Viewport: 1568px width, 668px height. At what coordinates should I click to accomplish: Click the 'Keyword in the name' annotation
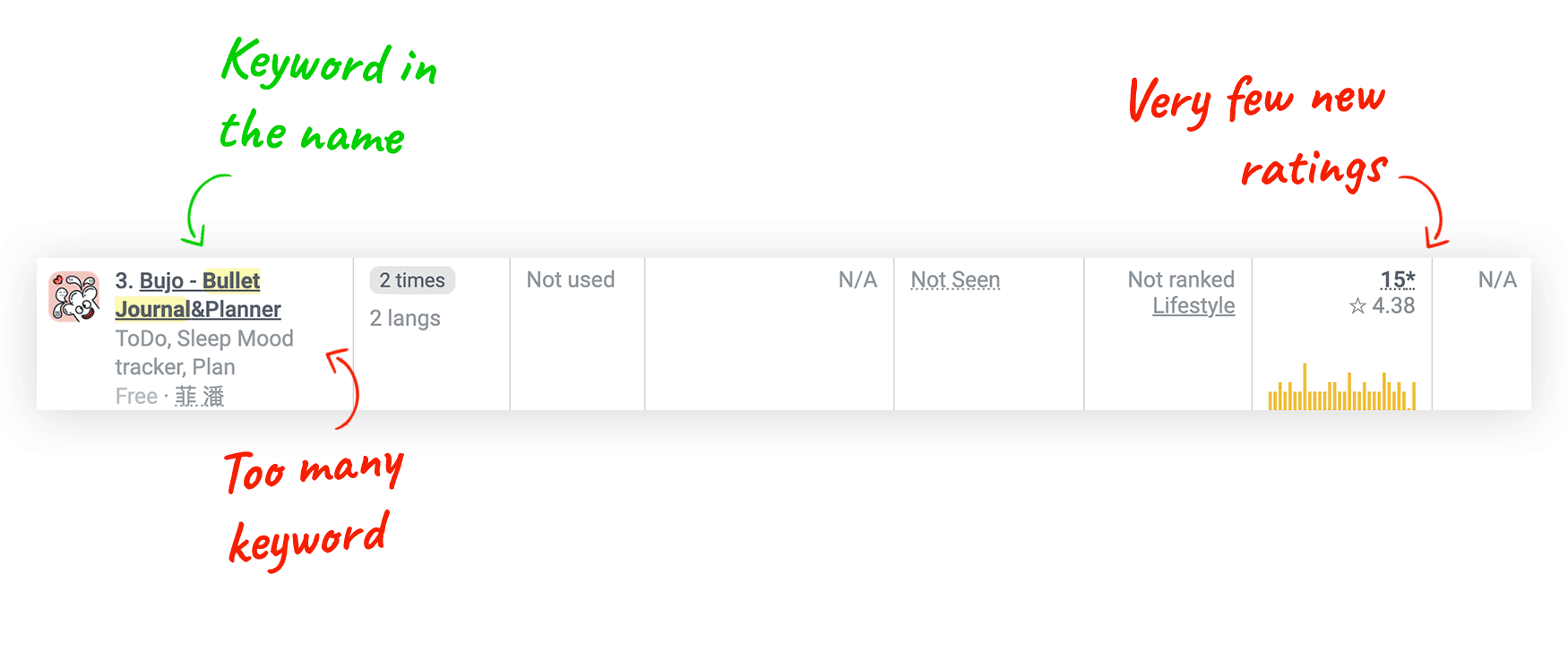329,97
